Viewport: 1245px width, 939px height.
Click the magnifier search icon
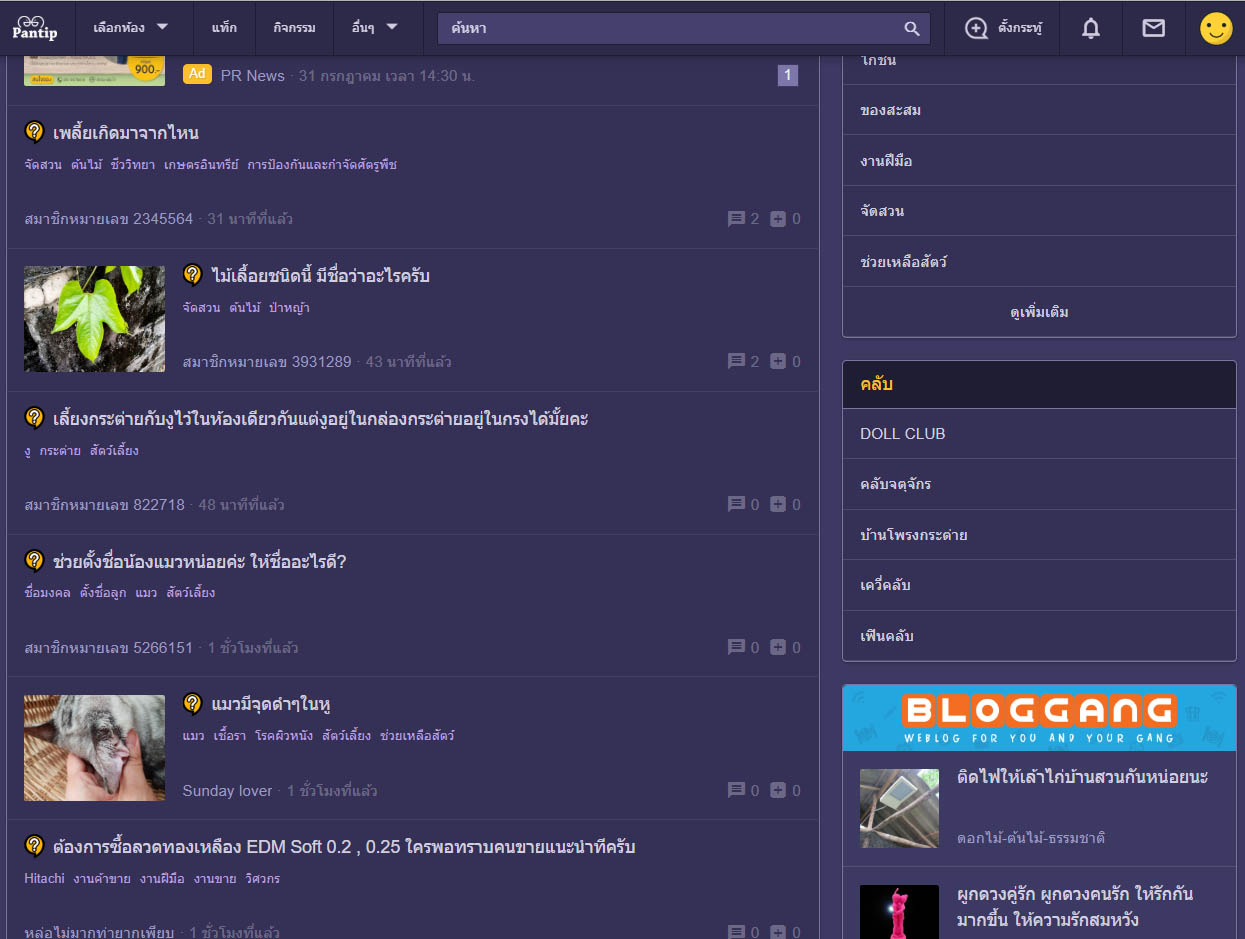[x=912, y=29]
